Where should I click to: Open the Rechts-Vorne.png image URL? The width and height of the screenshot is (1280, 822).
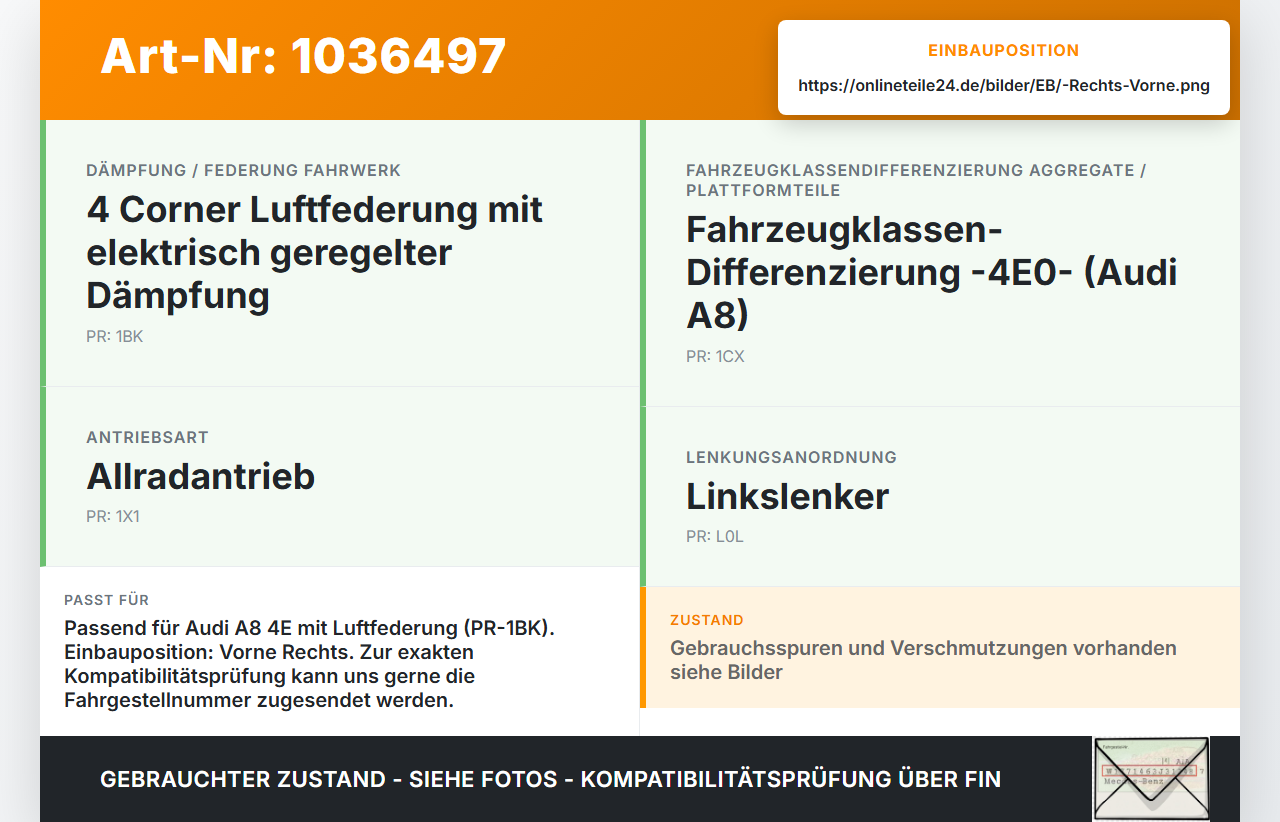click(x=1004, y=85)
